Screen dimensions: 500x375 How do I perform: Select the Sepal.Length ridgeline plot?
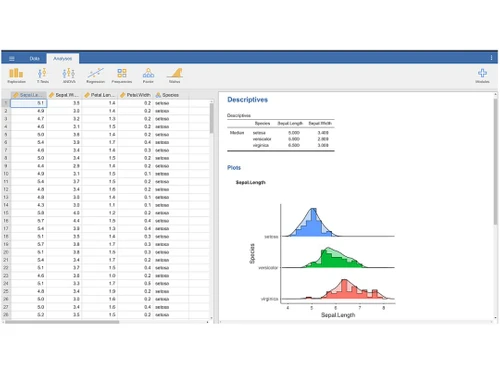(322, 260)
